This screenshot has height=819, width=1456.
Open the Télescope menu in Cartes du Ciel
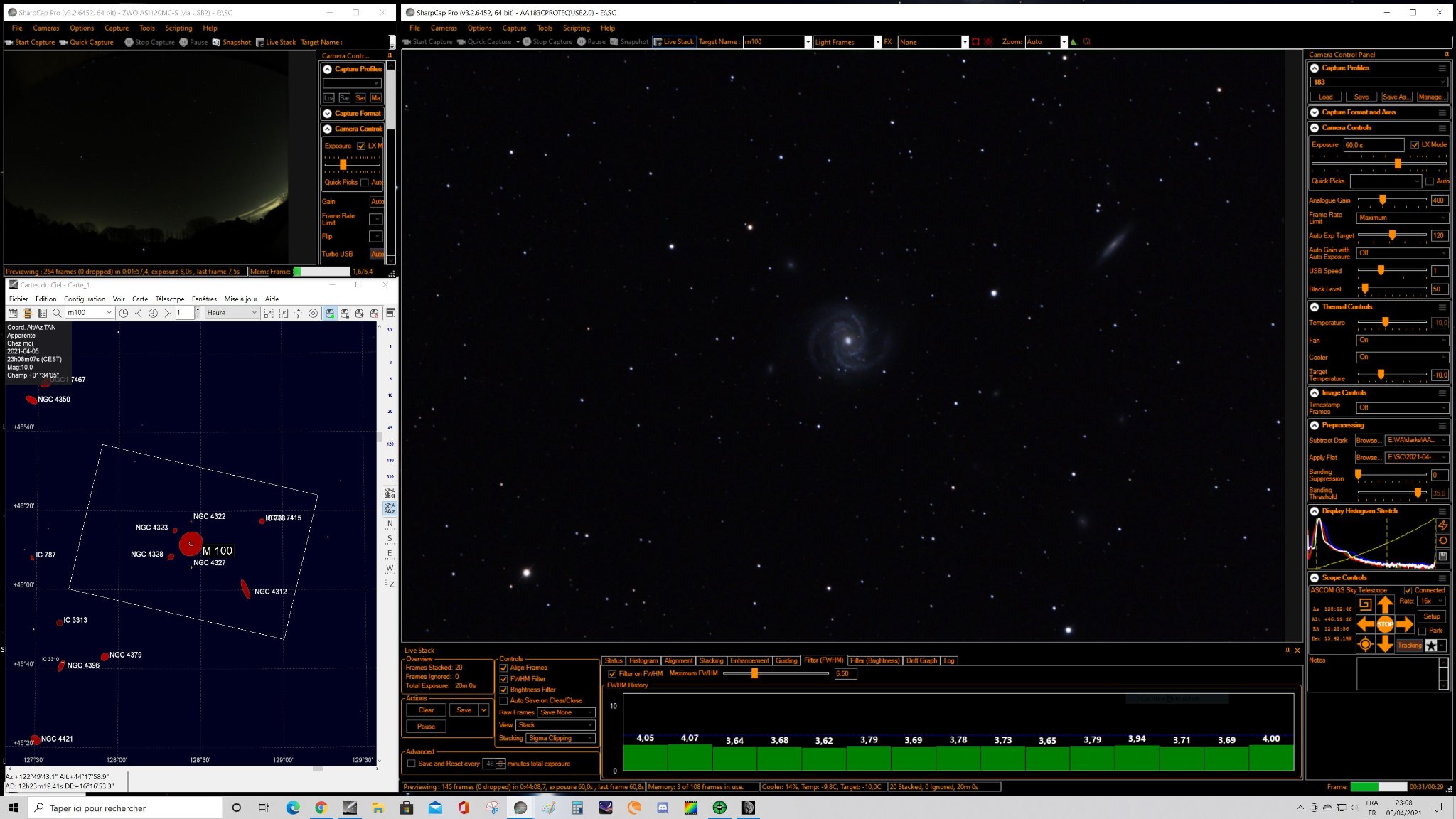(x=170, y=299)
